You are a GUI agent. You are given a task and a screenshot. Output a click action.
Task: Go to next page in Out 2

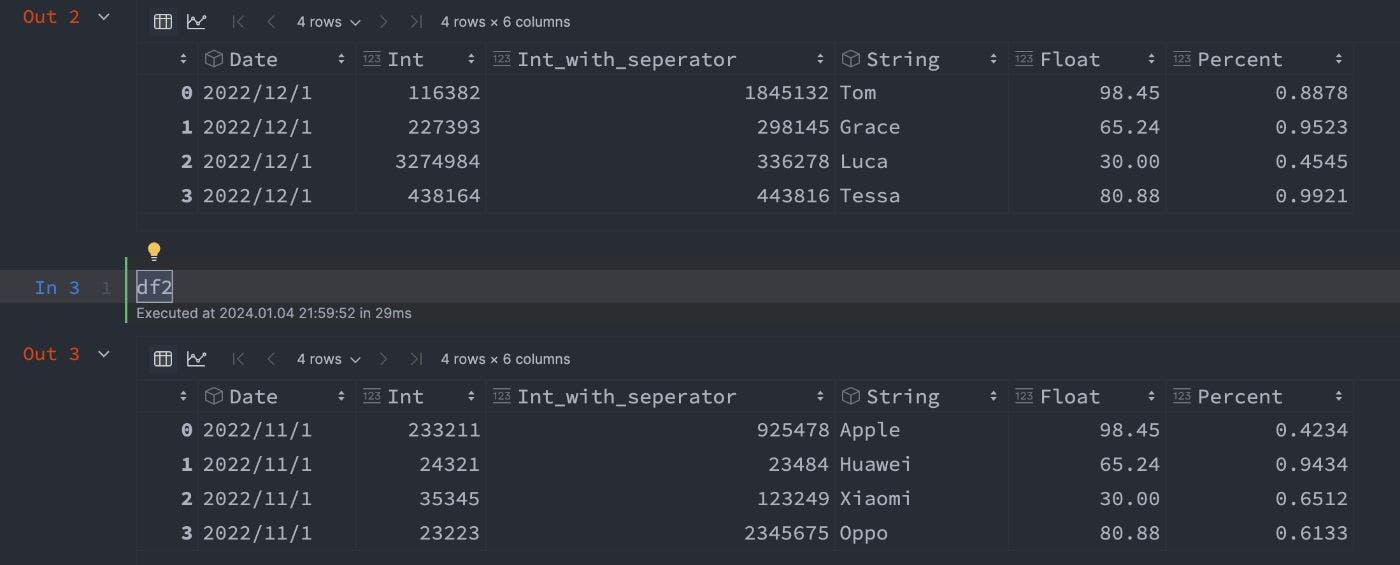[x=383, y=21]
